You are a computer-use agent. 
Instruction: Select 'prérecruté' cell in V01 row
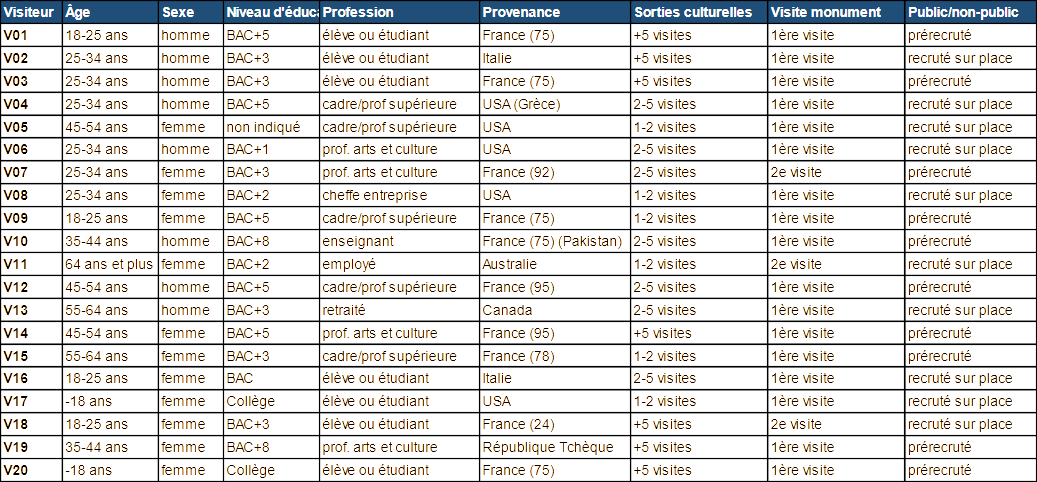click(x=971, y=36)
